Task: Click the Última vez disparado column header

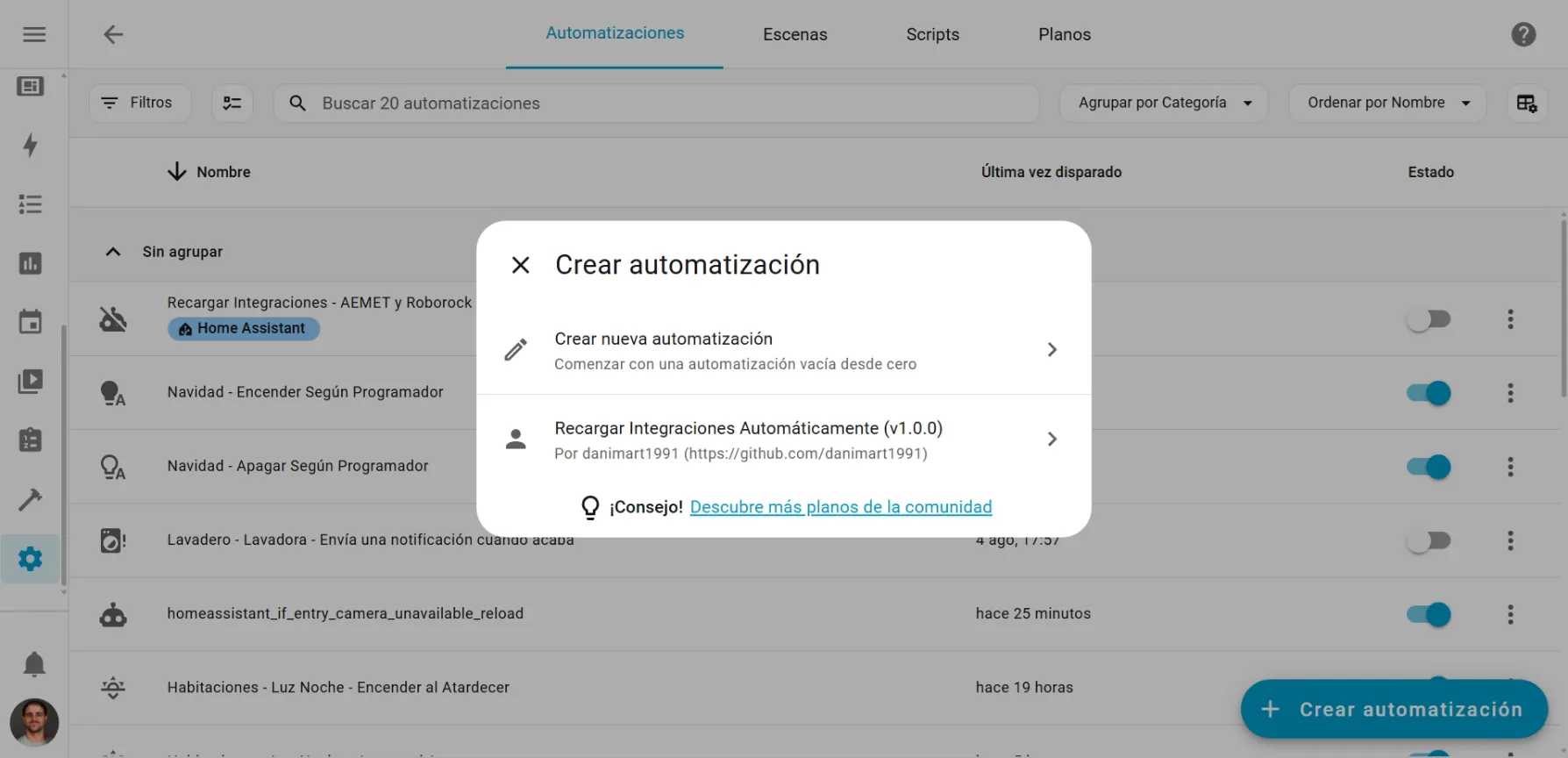Action: tap(1051, 172)
